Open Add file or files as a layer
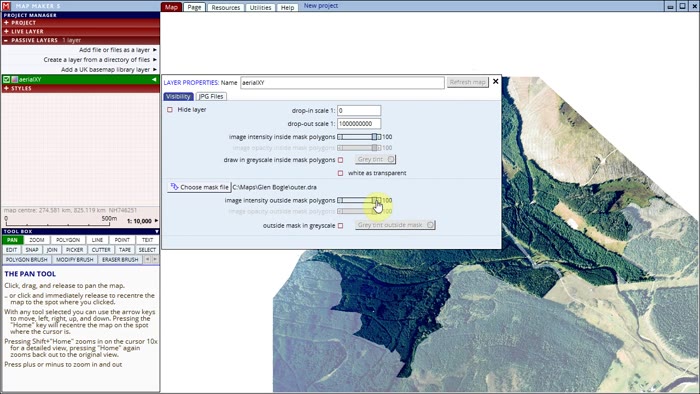The width and height of the screenshot is (700, 394). (118, 50)
